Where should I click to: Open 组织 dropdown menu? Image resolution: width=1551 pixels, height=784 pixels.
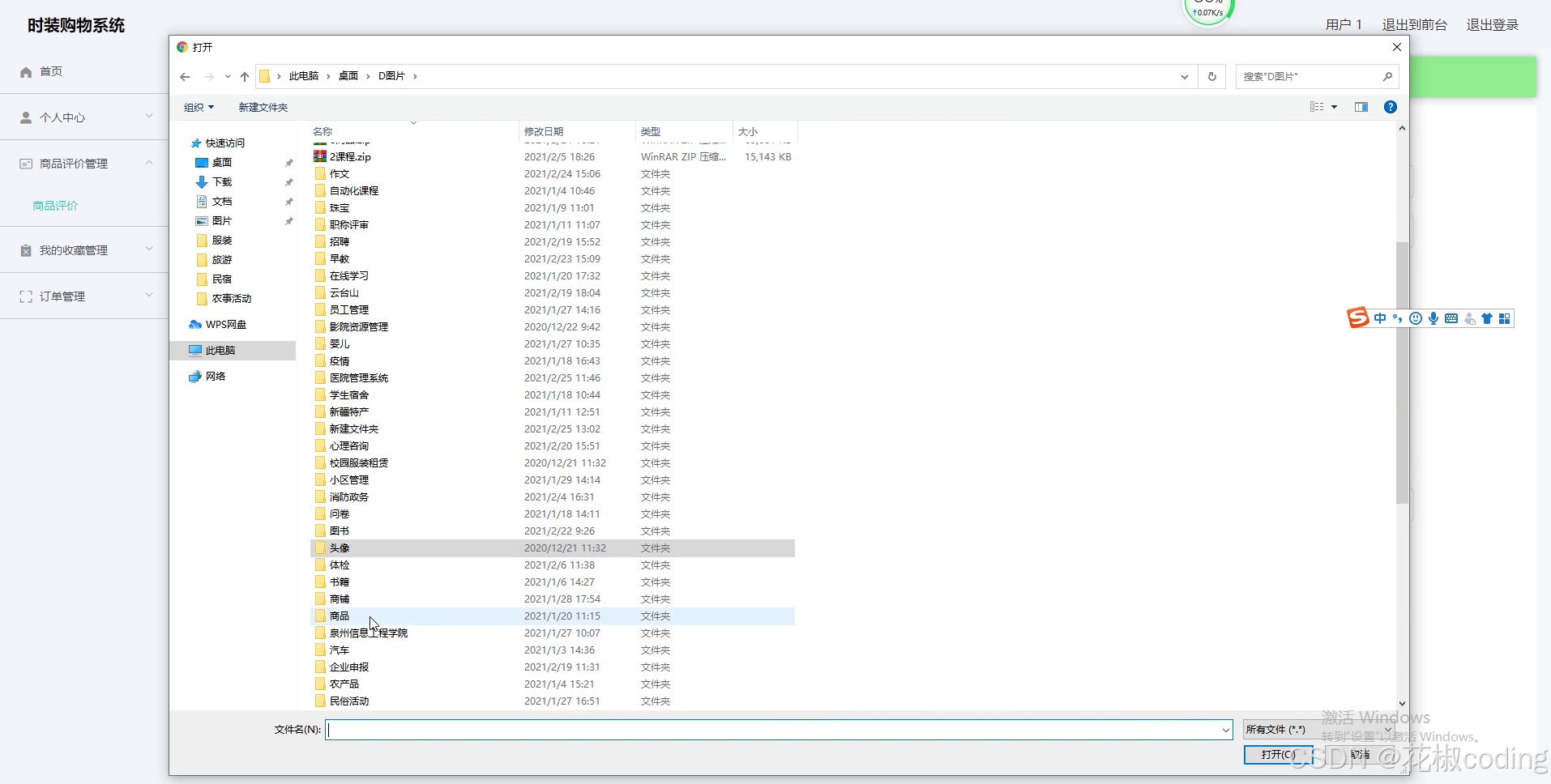pyautogui.click(x=199, y=107)
